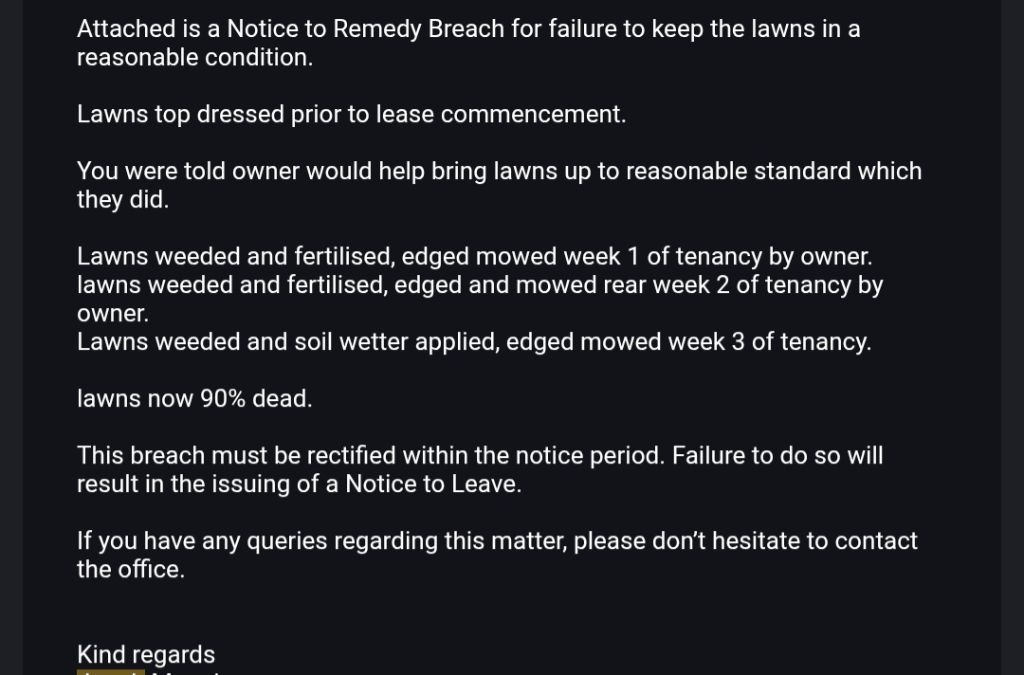
Task: Click the words 'they did.'
Action: coord(123,200)
